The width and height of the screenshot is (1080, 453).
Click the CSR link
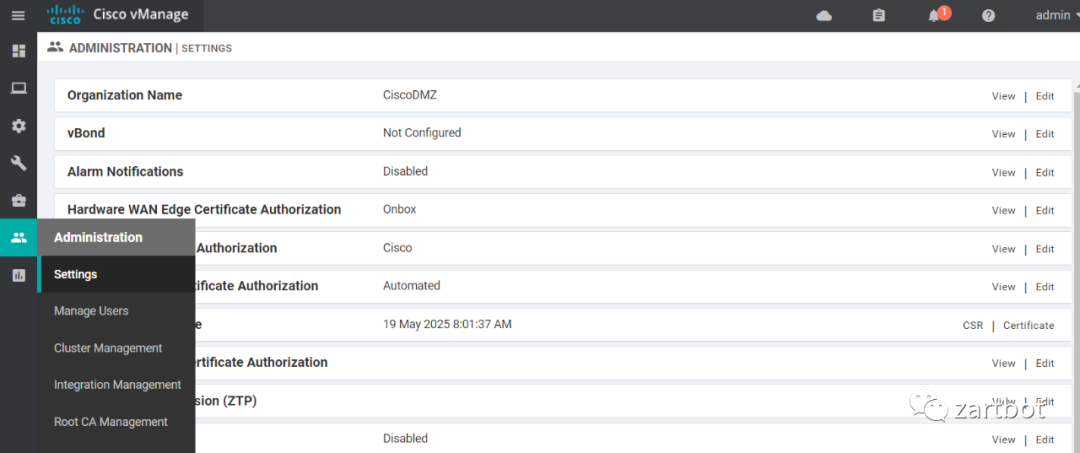pos(973,326)
